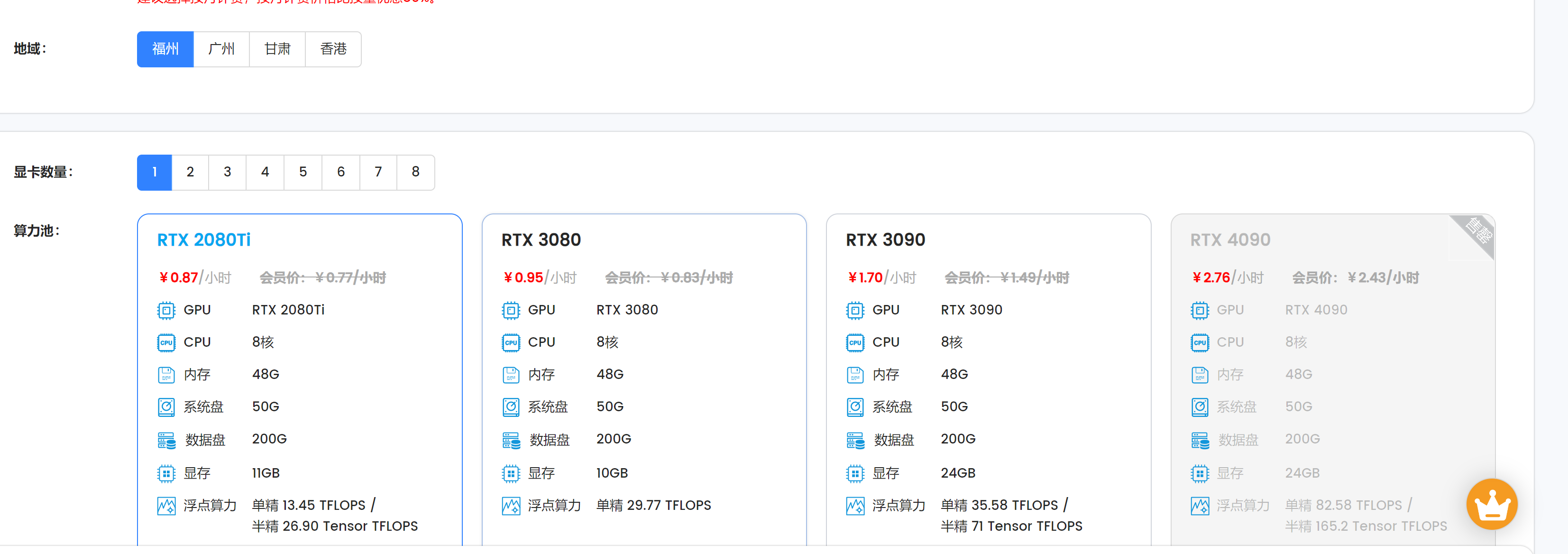1568x554 pixels.
Task: Click the 系统盘 disk icon in RTX 3080 card
Action: (511, 407)
